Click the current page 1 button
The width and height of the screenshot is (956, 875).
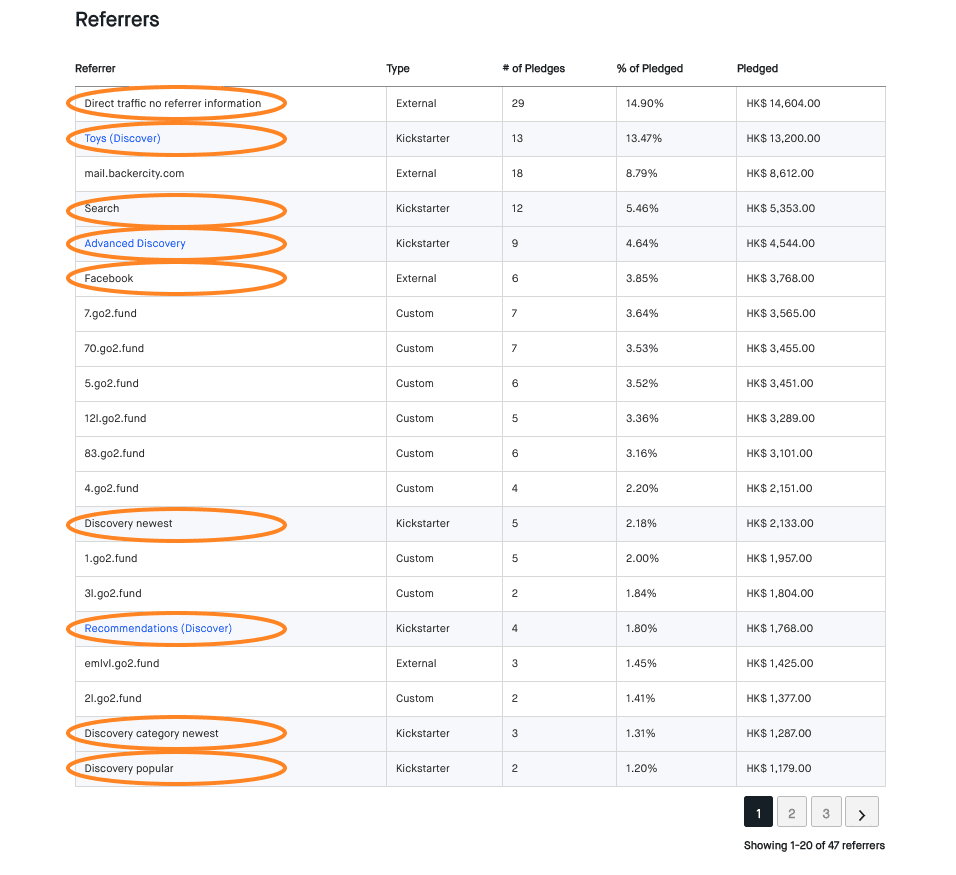point(757,811)
